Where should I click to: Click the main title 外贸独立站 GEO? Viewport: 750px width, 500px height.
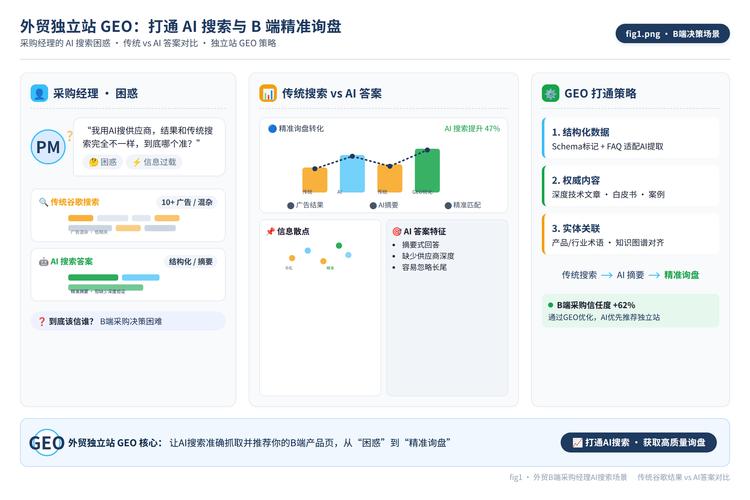[181, 26]
